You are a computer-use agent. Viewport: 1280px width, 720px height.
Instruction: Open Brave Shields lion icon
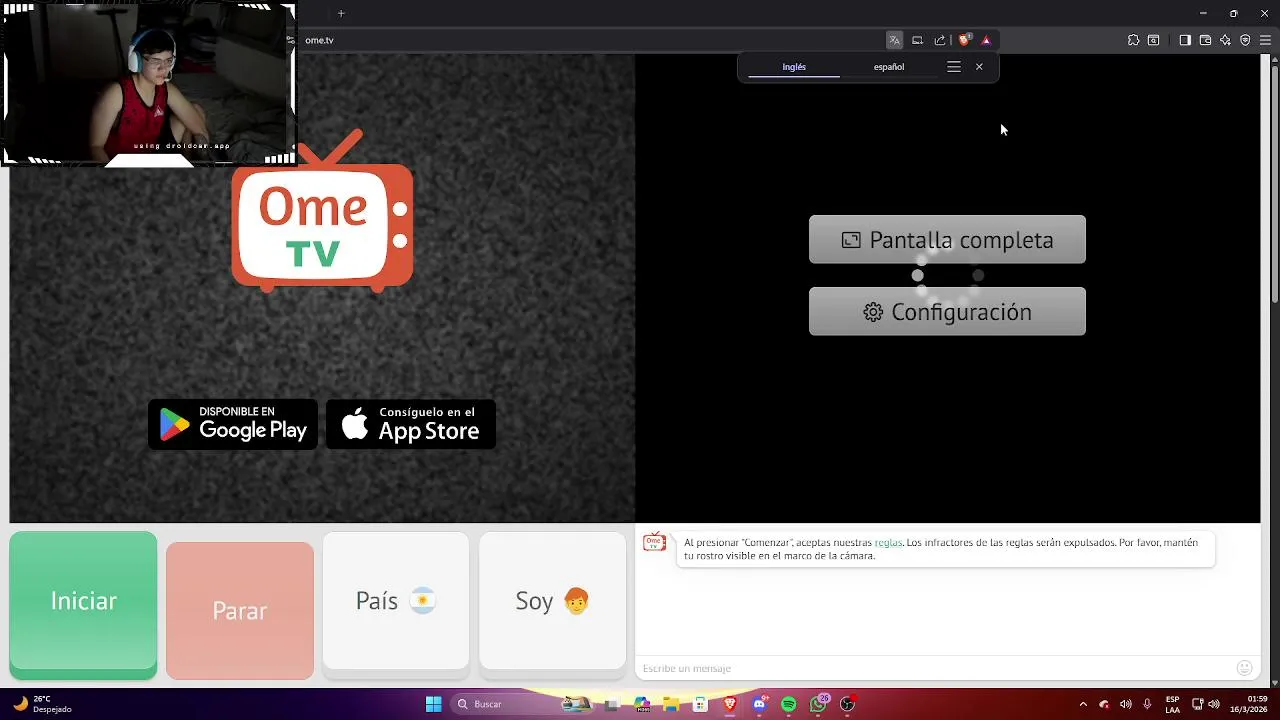tap(964, 40)
